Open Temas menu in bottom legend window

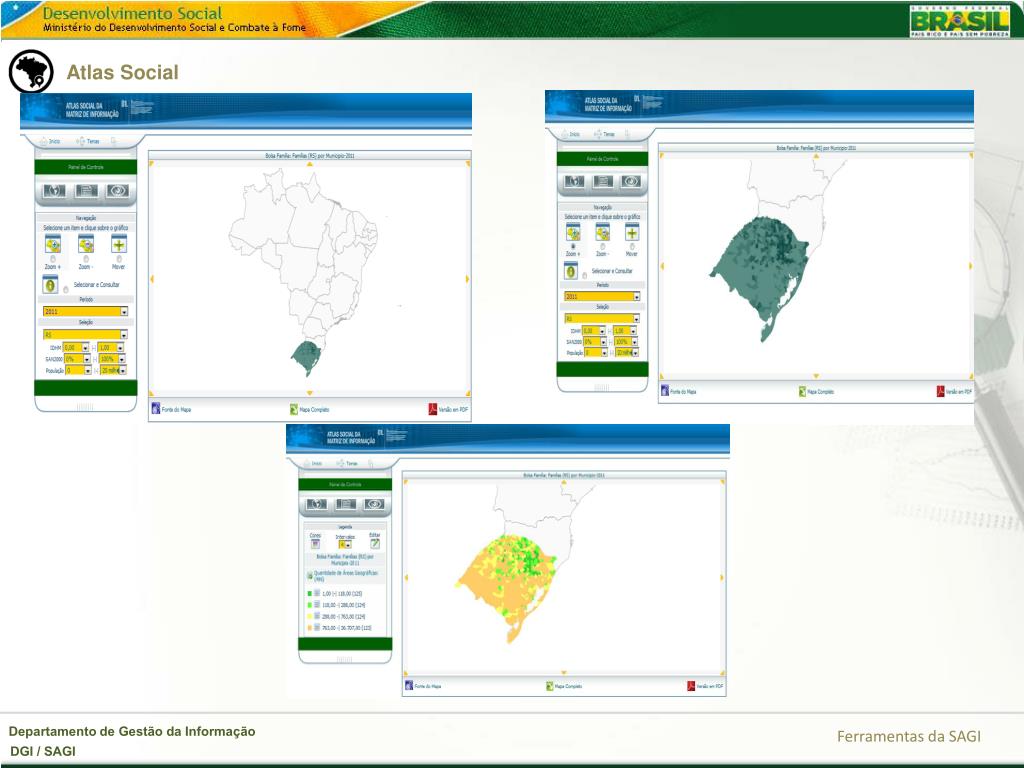click(347, 463)
